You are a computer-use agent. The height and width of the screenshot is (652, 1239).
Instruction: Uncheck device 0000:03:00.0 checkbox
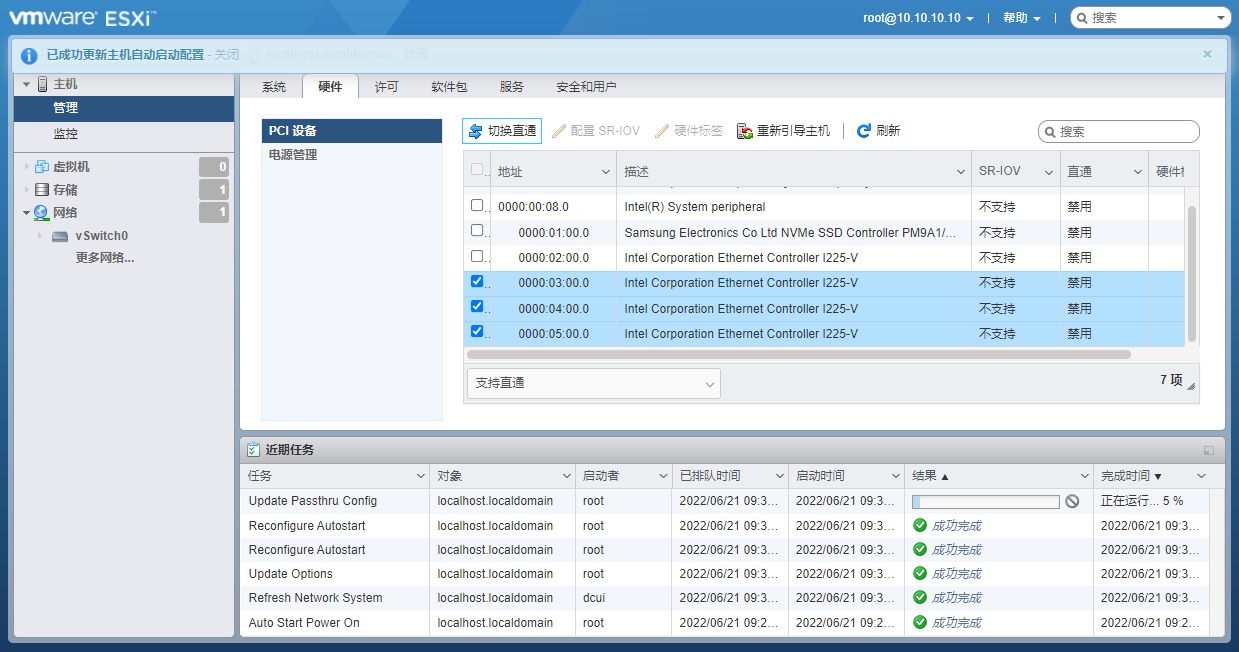click(x=477, y=281)
